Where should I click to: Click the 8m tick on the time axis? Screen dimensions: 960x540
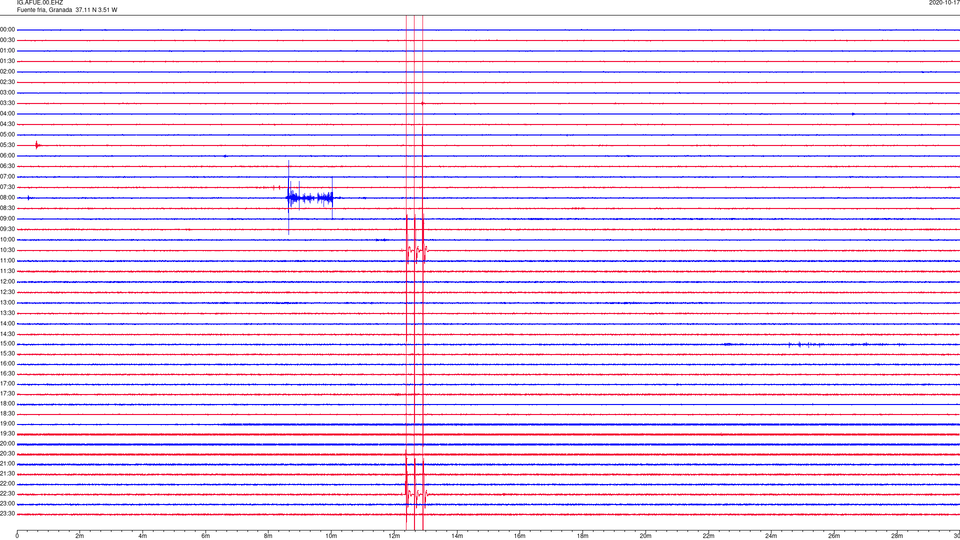pyautogui.click(x=268, y=536)
